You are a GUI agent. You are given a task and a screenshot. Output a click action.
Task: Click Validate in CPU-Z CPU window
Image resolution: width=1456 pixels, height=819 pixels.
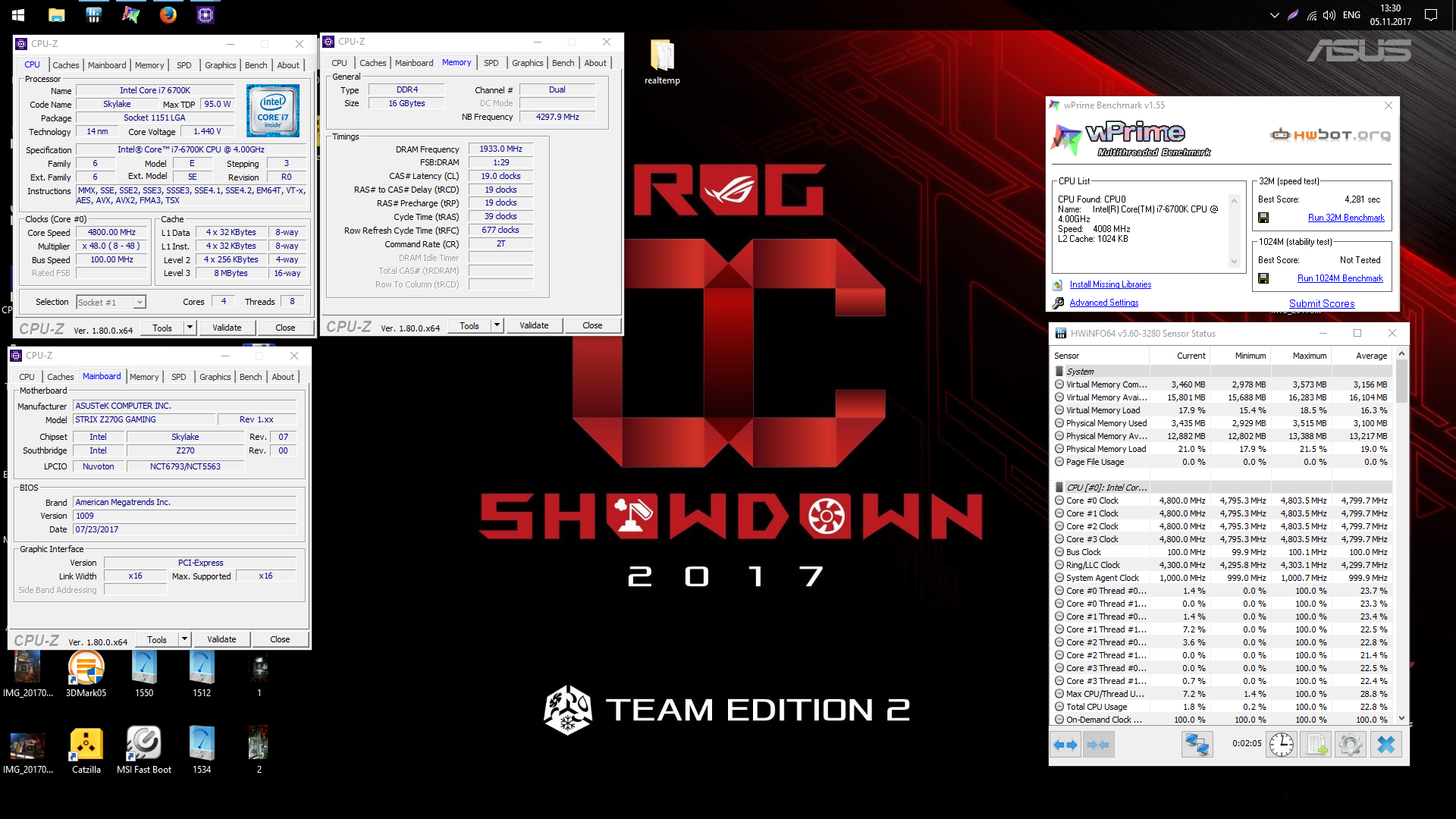coord(227,328)
